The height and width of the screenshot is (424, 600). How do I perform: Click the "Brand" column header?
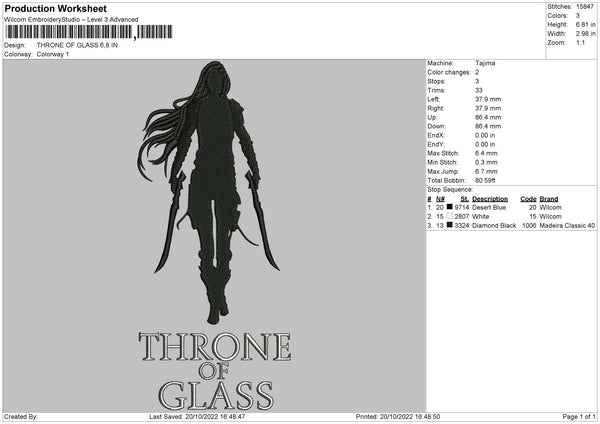click(x=549, y=199)
